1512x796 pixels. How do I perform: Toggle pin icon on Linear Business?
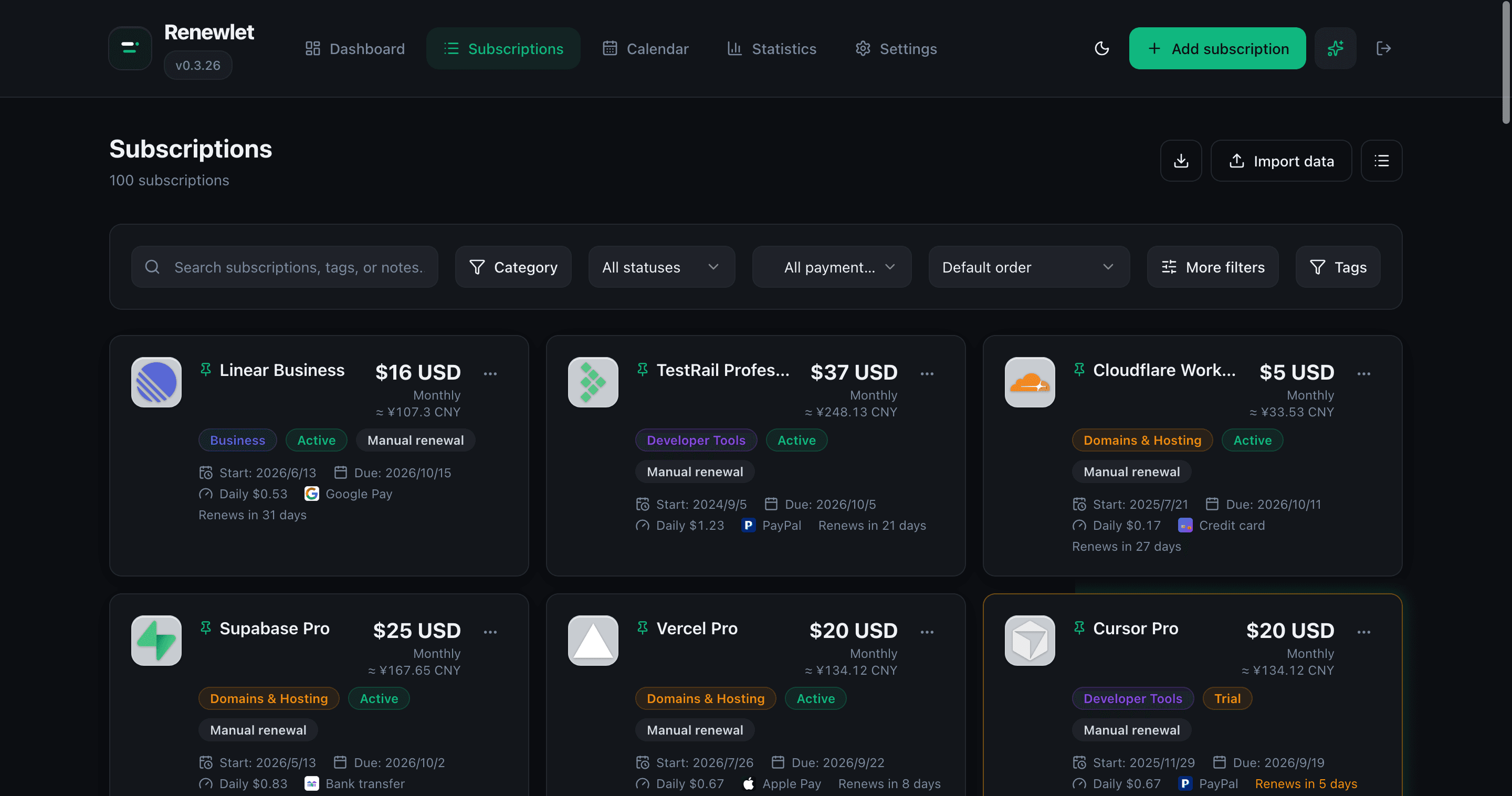[205, 370]
